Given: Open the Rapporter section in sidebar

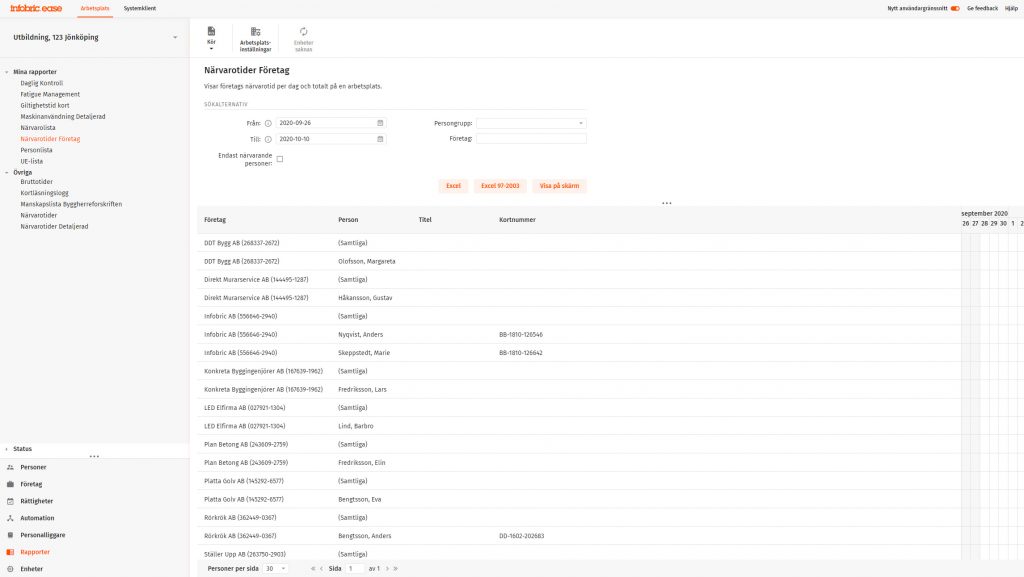Looking at the screenshot, I should click(x=35, y=552).
